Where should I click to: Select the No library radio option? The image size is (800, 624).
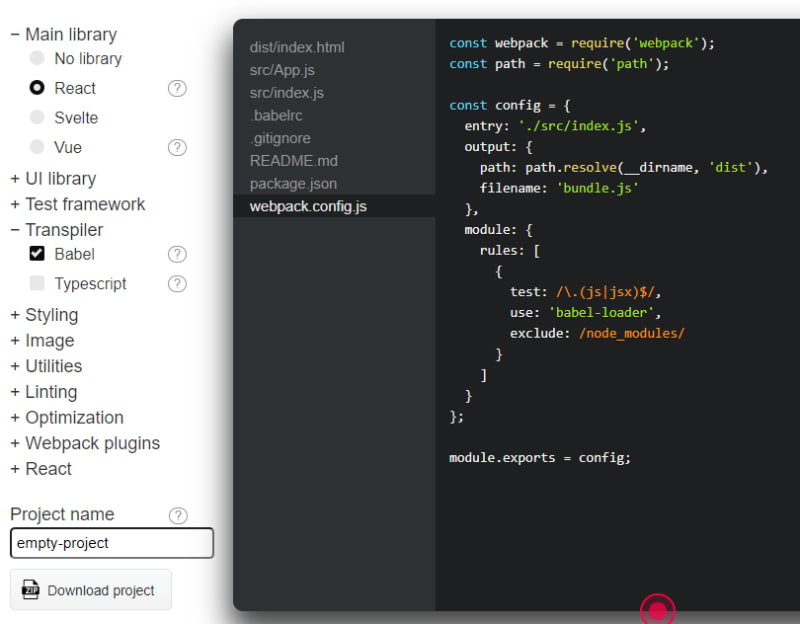tap(37, 59)
